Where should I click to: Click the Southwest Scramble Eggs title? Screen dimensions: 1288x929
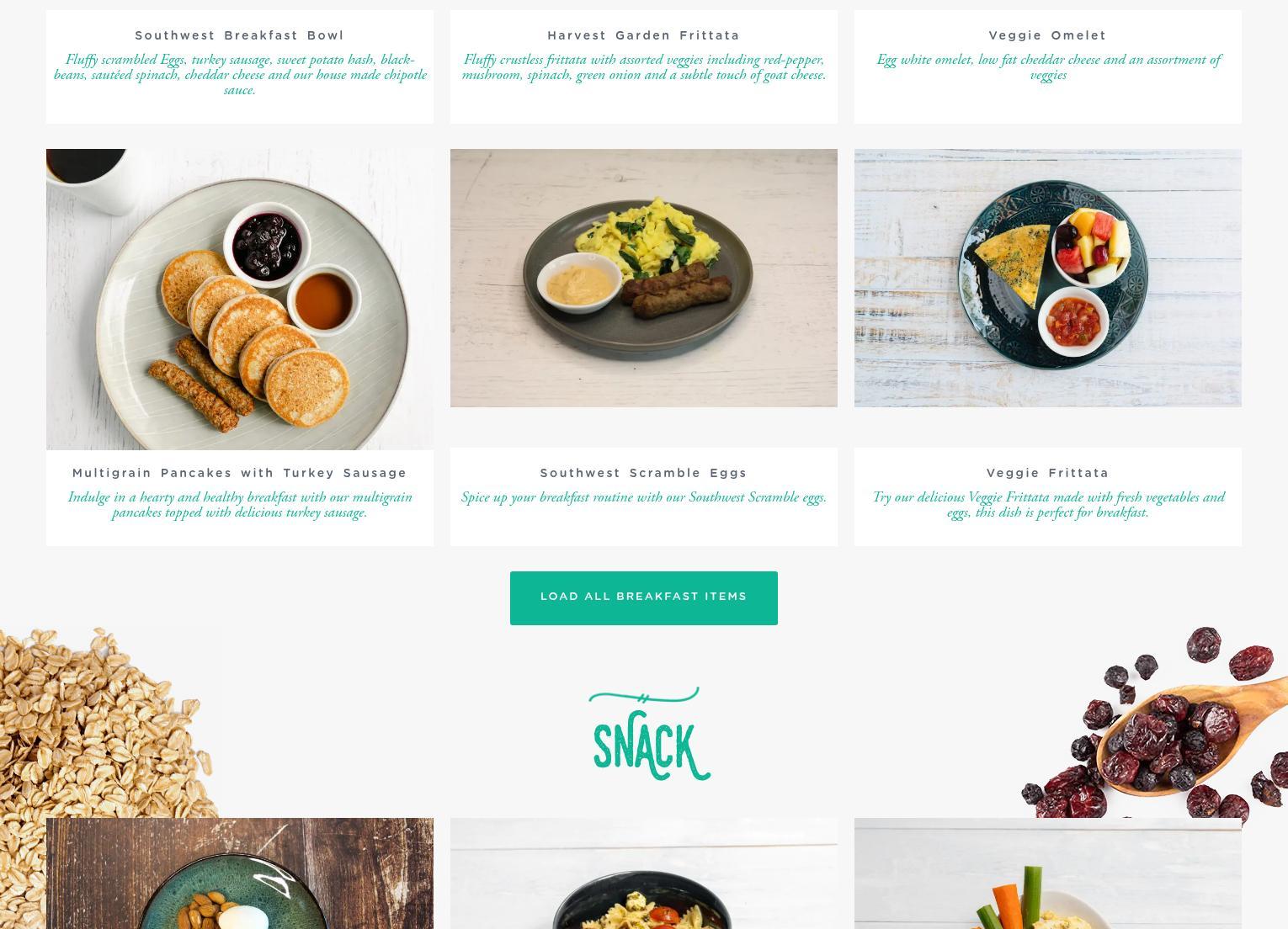[643, 473]
